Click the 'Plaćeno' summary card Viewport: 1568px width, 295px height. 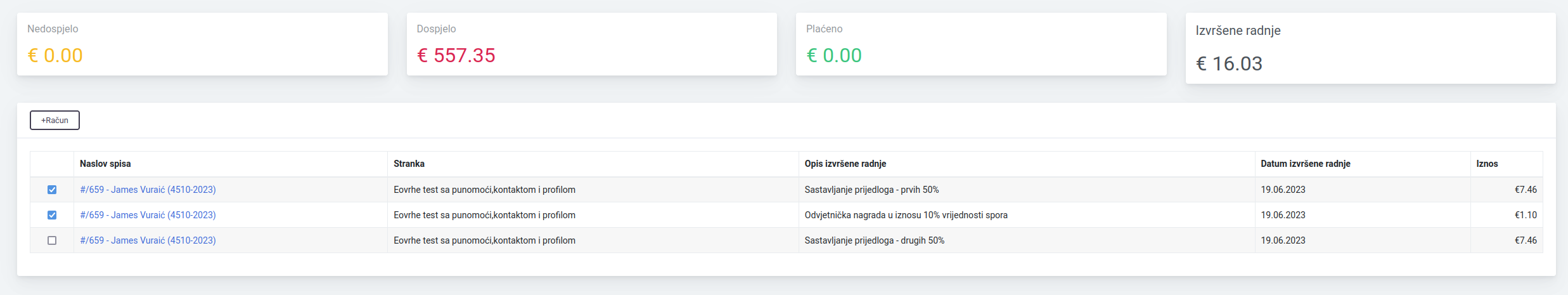point(980,44)
